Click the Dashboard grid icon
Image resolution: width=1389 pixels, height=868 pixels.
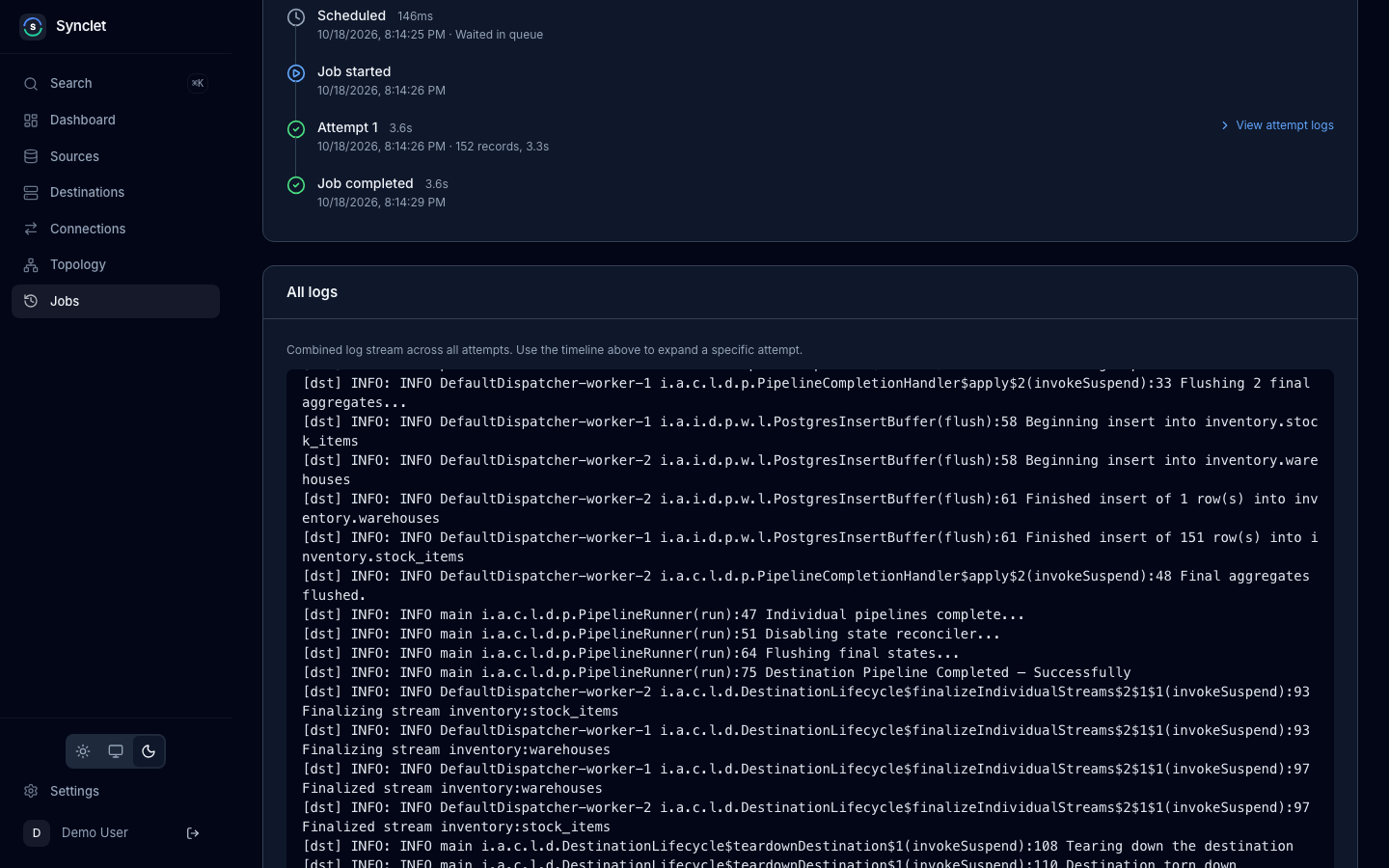pos(31,121)
